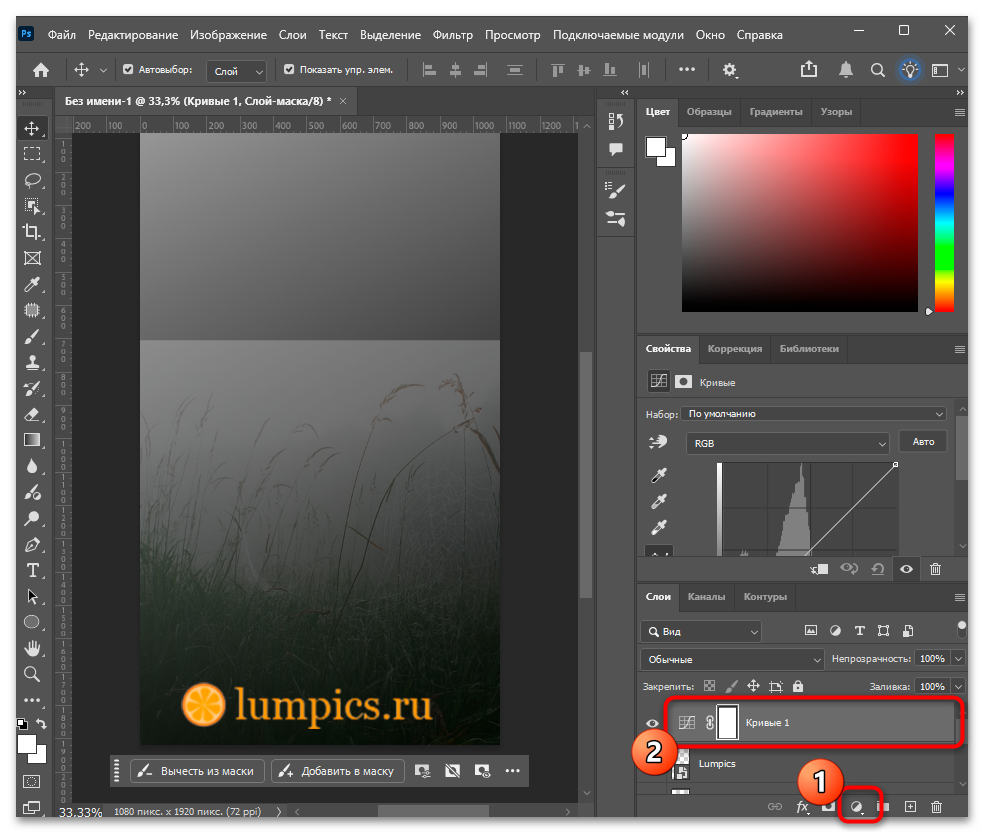Select the Eyedropper tool in the left toolbar
The image size is (984, 833).
click(32, 284)
